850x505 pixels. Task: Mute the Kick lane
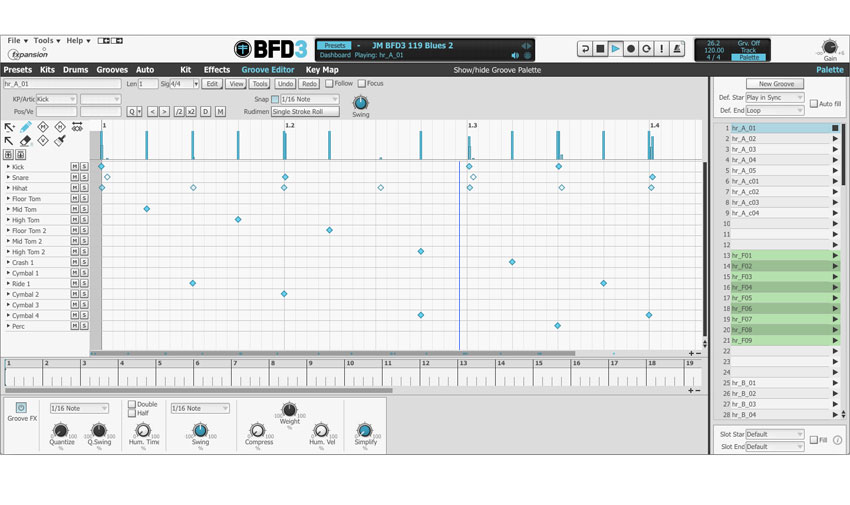75,166
